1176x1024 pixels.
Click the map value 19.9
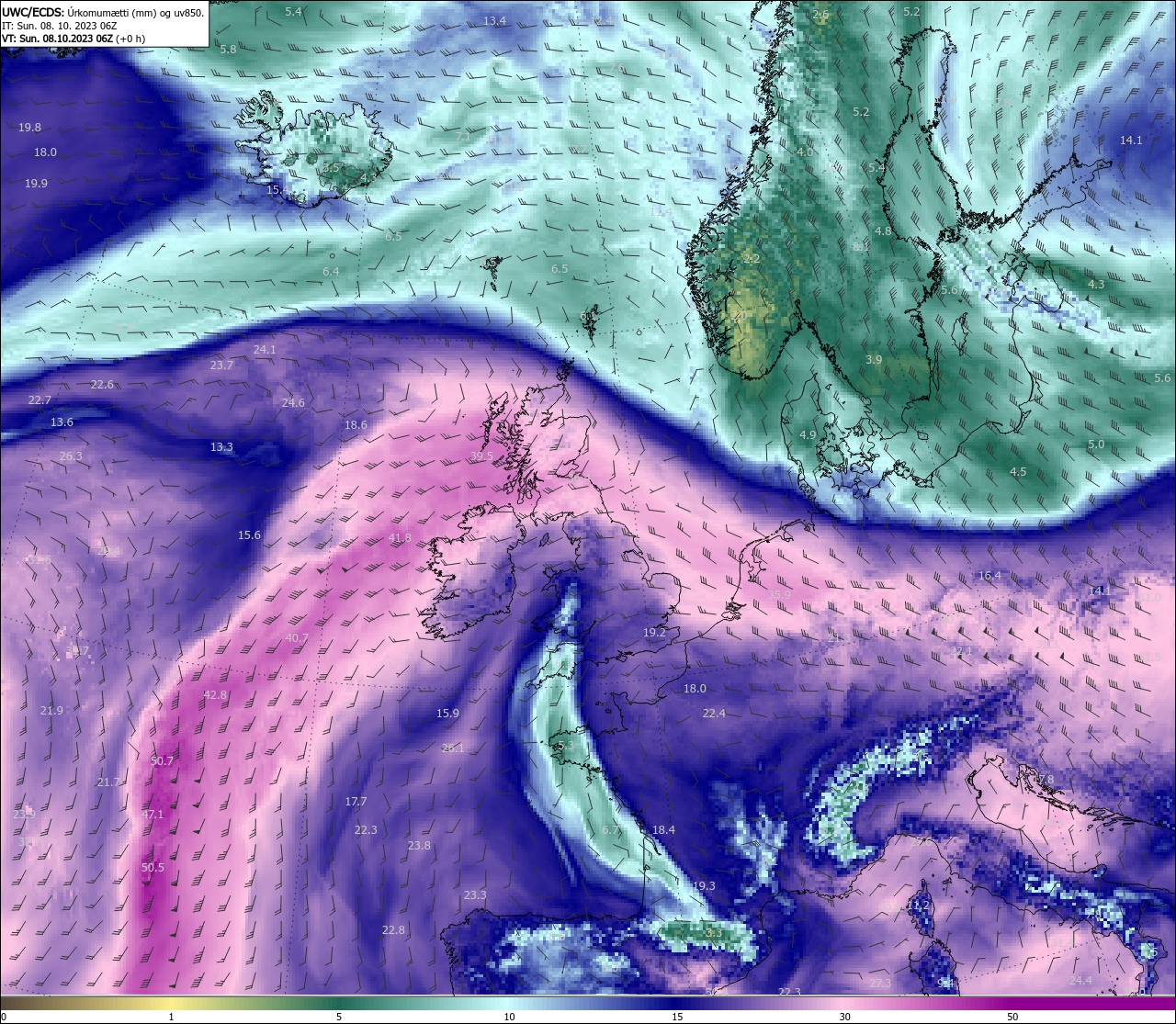[x=36, y=184]
